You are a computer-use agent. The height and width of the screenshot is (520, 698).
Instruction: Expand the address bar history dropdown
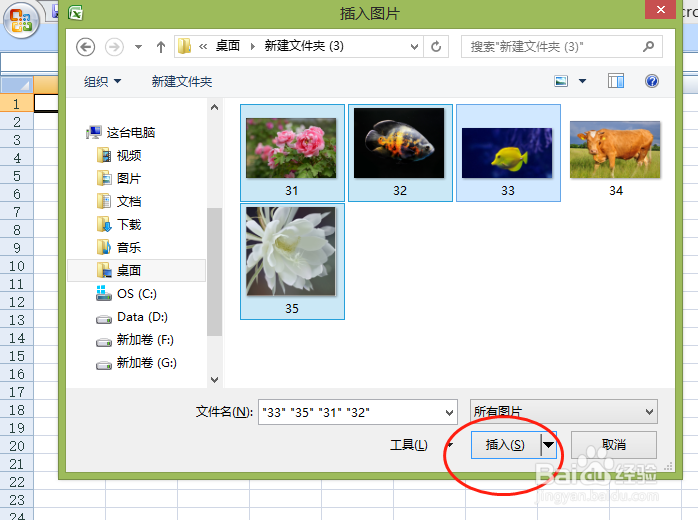click(x=414, y=46)
